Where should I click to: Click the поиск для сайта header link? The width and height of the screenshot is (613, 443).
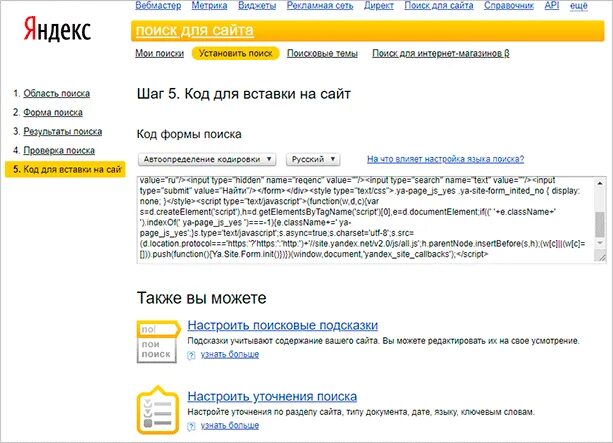[195, 30]
